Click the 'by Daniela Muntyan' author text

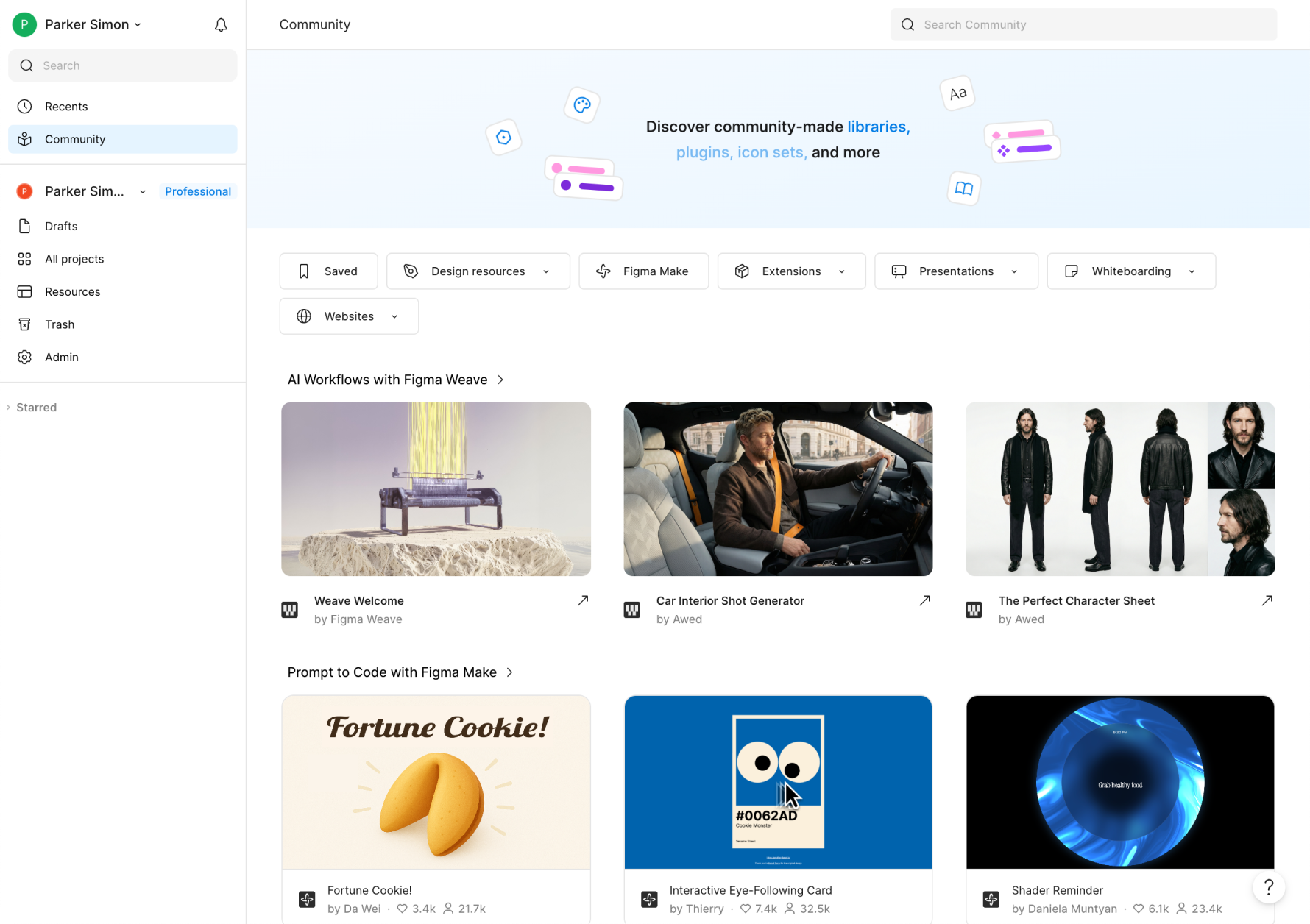[1064, 909]
